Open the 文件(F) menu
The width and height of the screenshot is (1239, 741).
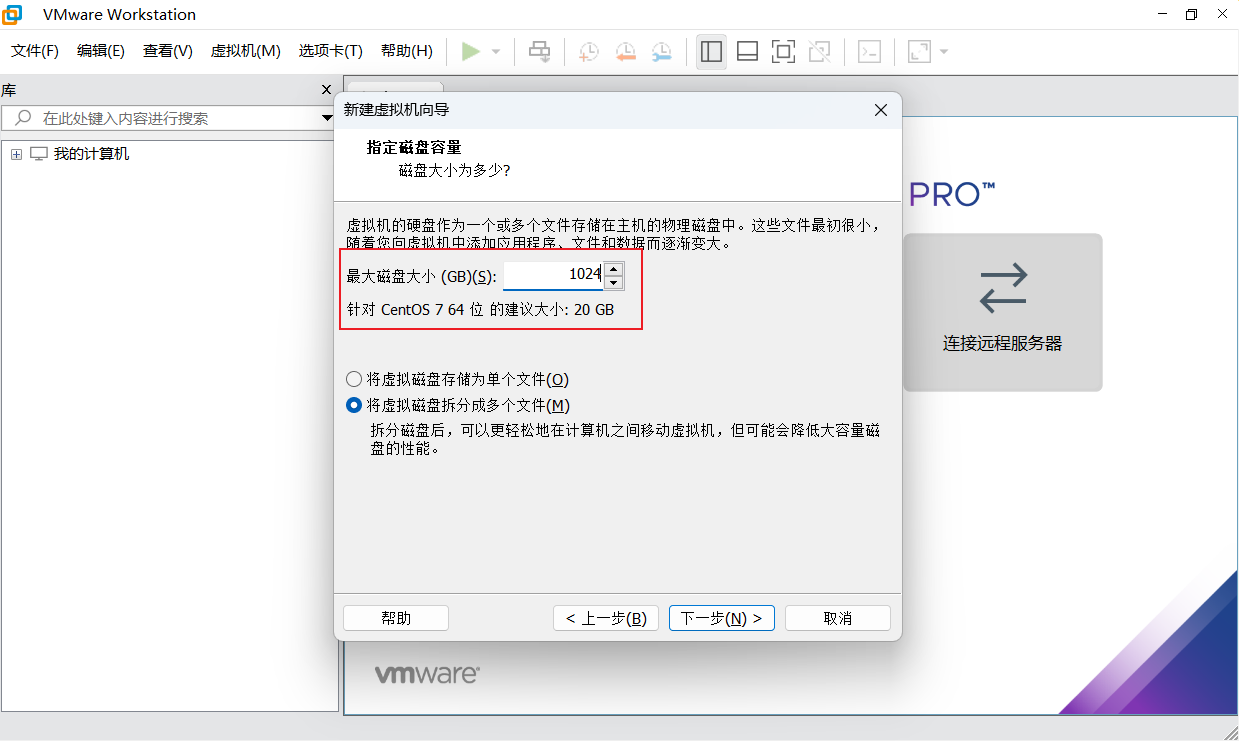(x=35, y=51)
